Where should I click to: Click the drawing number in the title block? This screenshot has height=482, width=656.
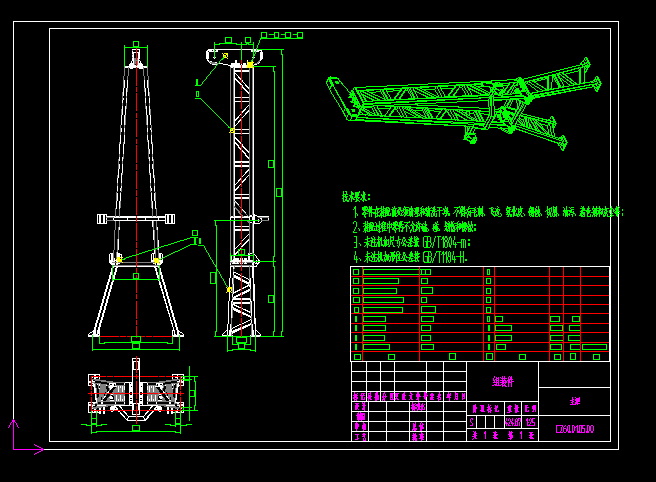tap(574, 429)
